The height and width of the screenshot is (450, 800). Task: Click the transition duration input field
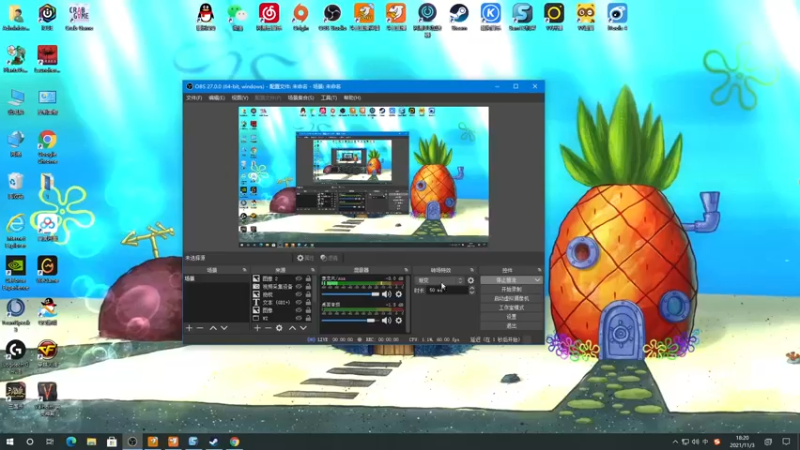[x=447, y=290]
